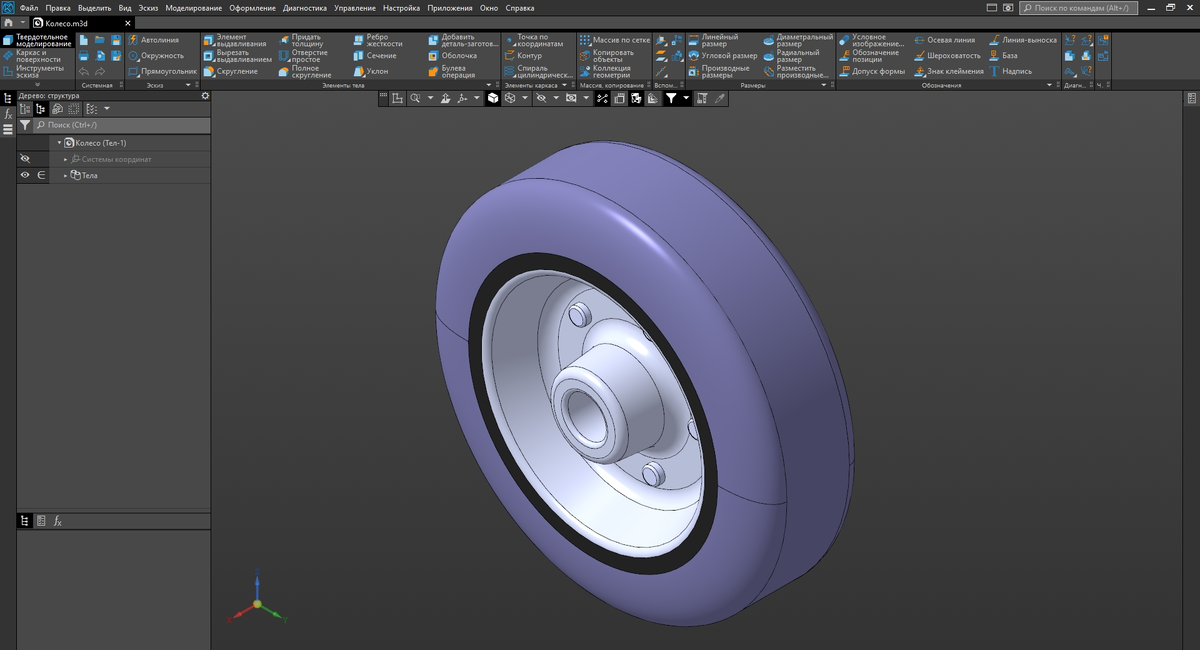Toggle shaded display cube mode

pyautogui.click(x=492, y=98)
